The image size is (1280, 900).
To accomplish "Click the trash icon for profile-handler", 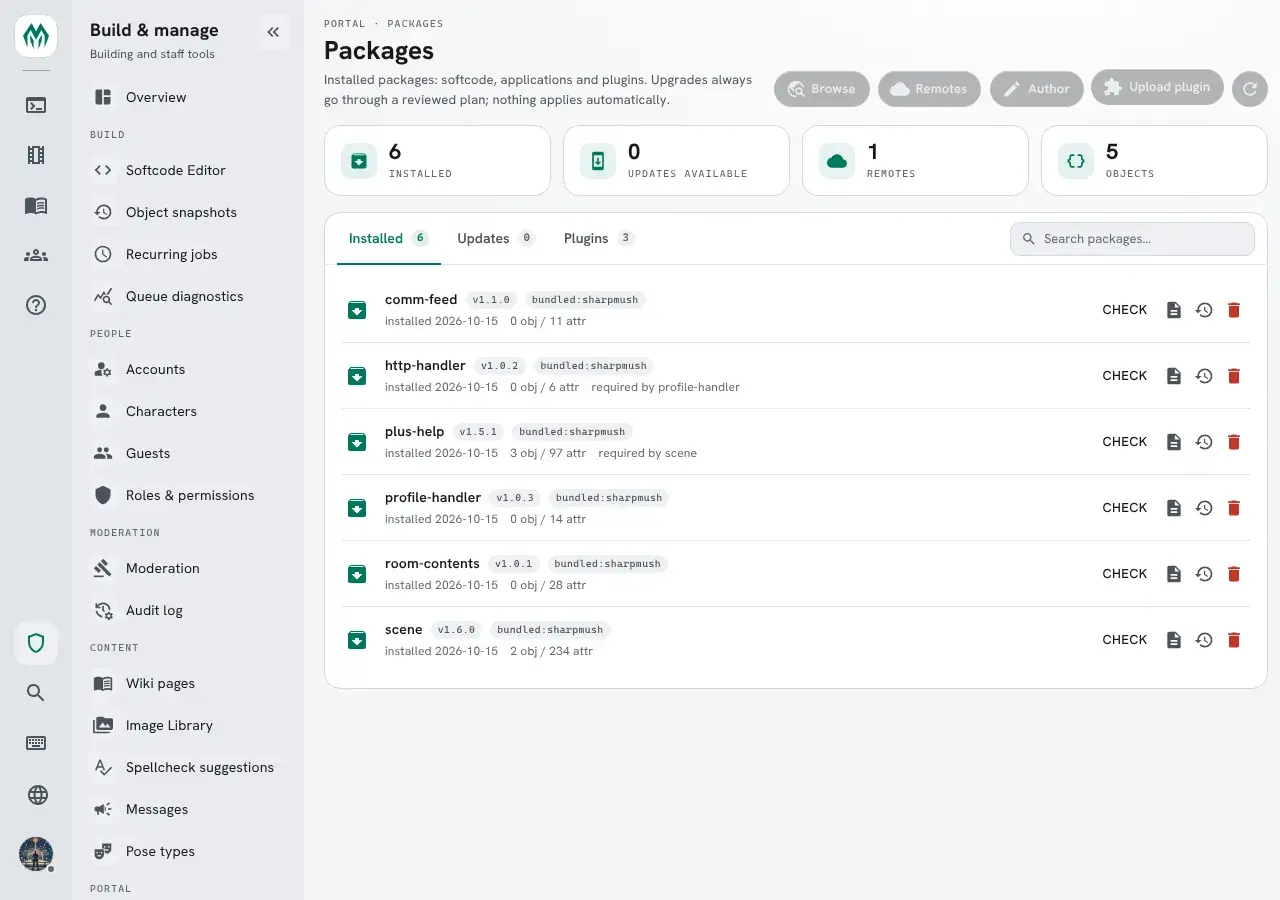I will point(1234,508).
